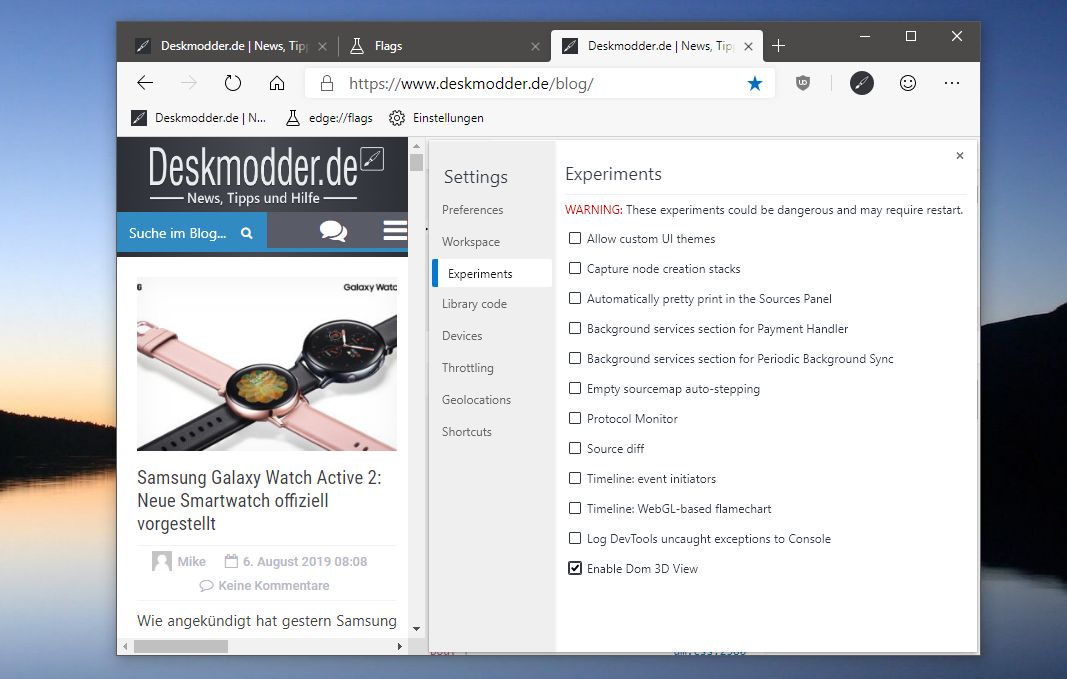1067x679 pixels.
Task: Click the horizontal scrollbar thumb
Action: click(x=181, y=646)
